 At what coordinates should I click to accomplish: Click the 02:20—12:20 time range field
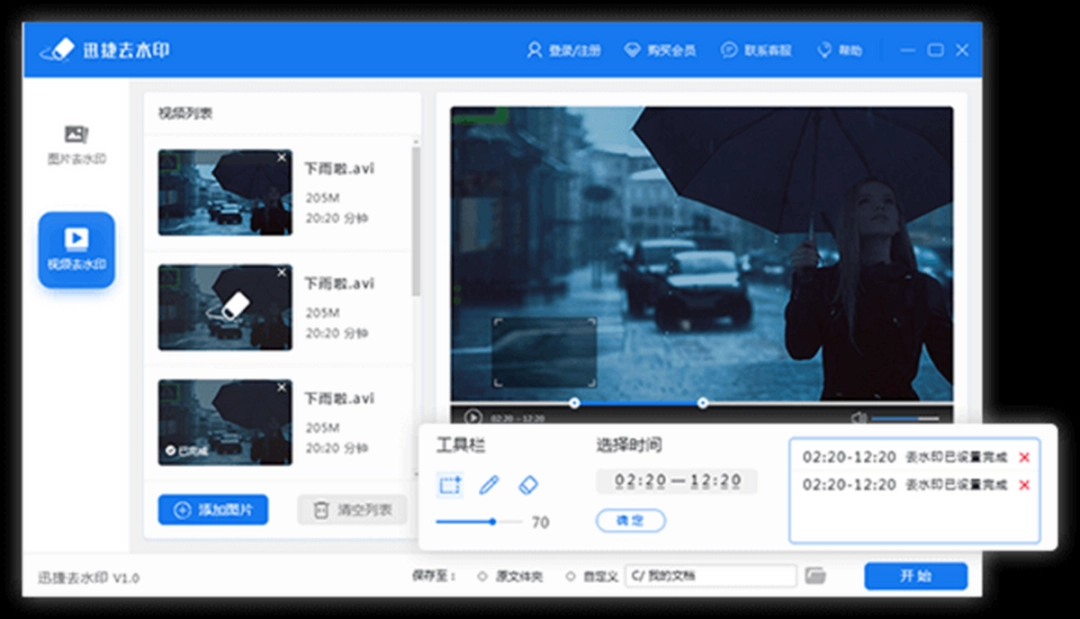(676, 481)
